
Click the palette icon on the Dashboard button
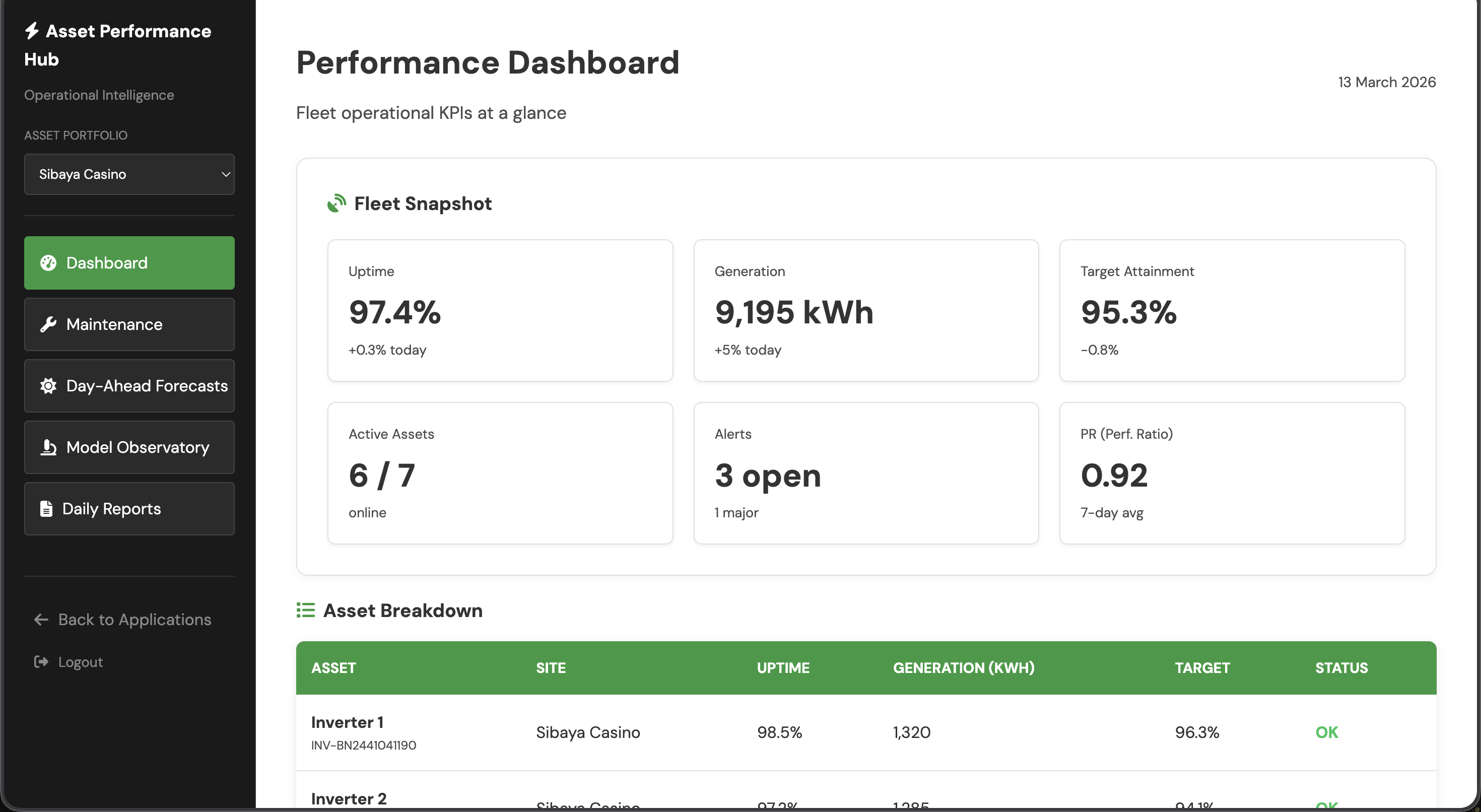[48, 263]
